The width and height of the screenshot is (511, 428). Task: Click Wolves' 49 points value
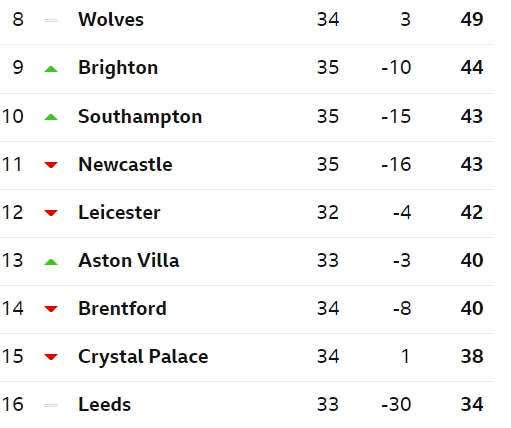(x=472, y=19)
